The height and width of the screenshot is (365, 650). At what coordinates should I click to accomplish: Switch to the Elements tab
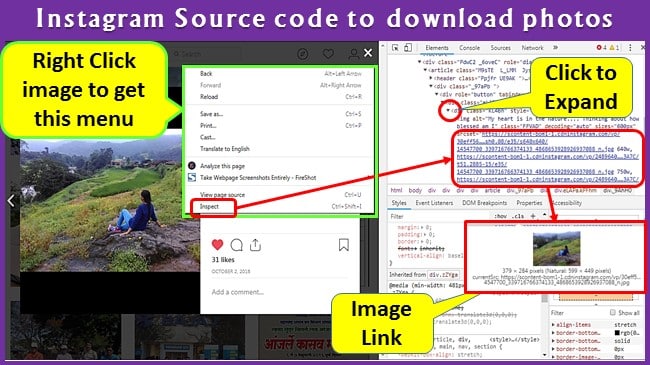pos(437,48)
